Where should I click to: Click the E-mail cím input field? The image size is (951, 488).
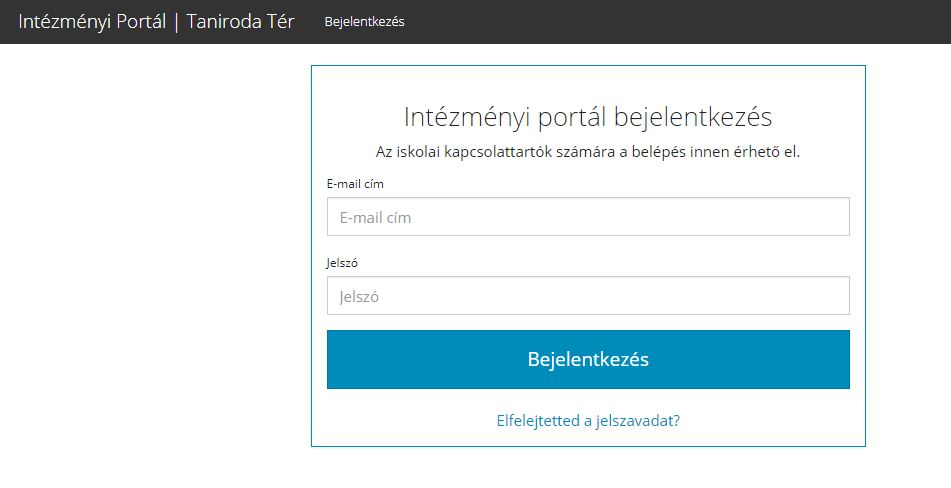pos(588,217)
